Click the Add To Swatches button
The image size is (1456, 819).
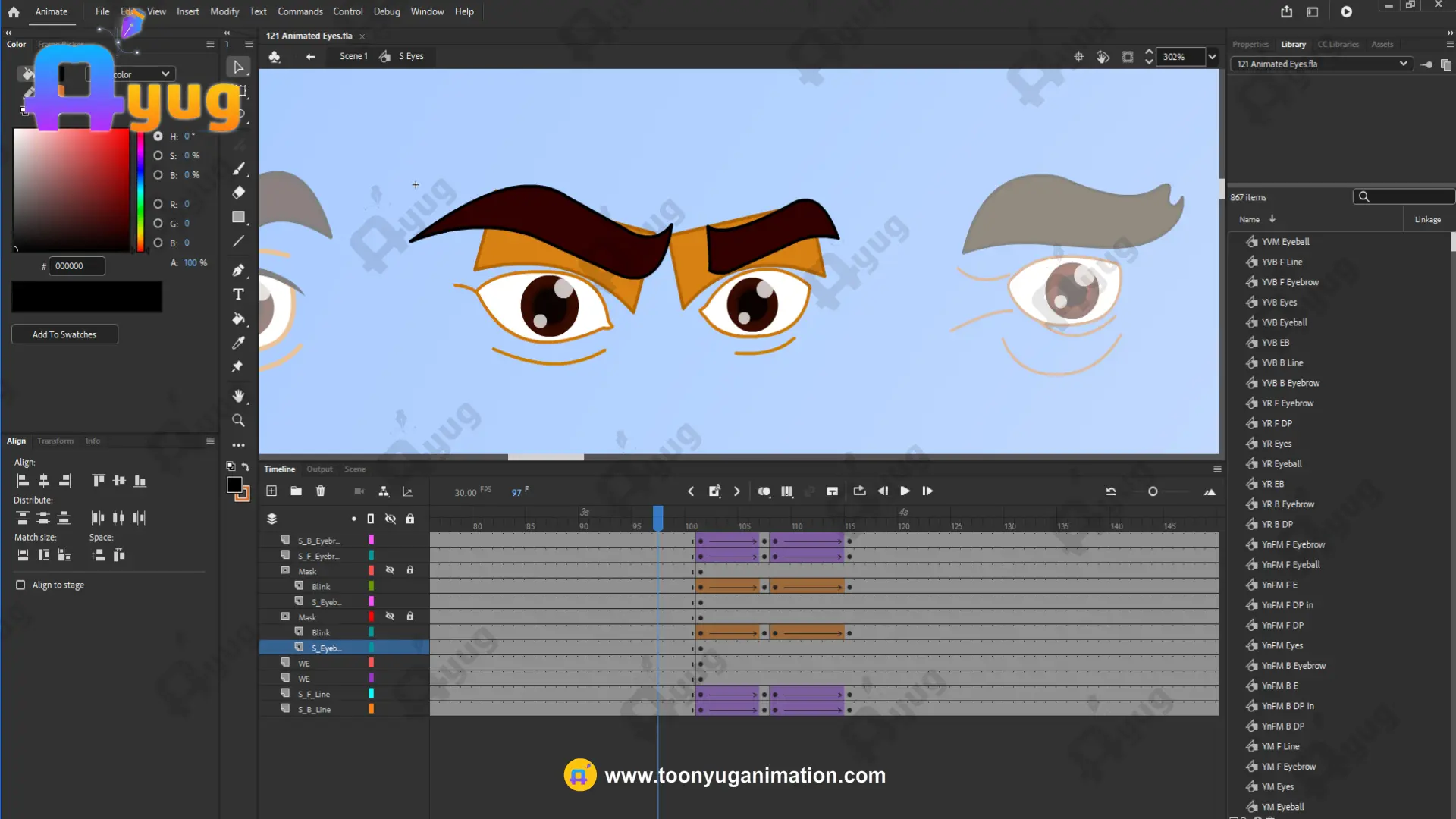[64, 334]
